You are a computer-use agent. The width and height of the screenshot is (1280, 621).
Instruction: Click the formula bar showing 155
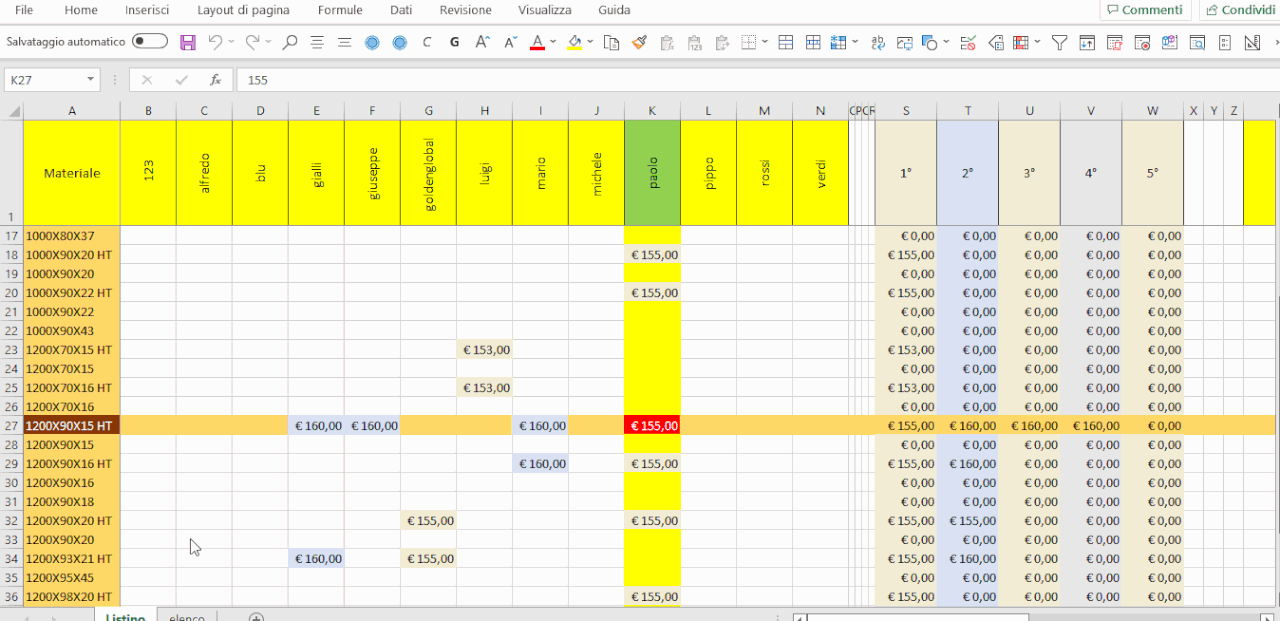tap(758, 80)
